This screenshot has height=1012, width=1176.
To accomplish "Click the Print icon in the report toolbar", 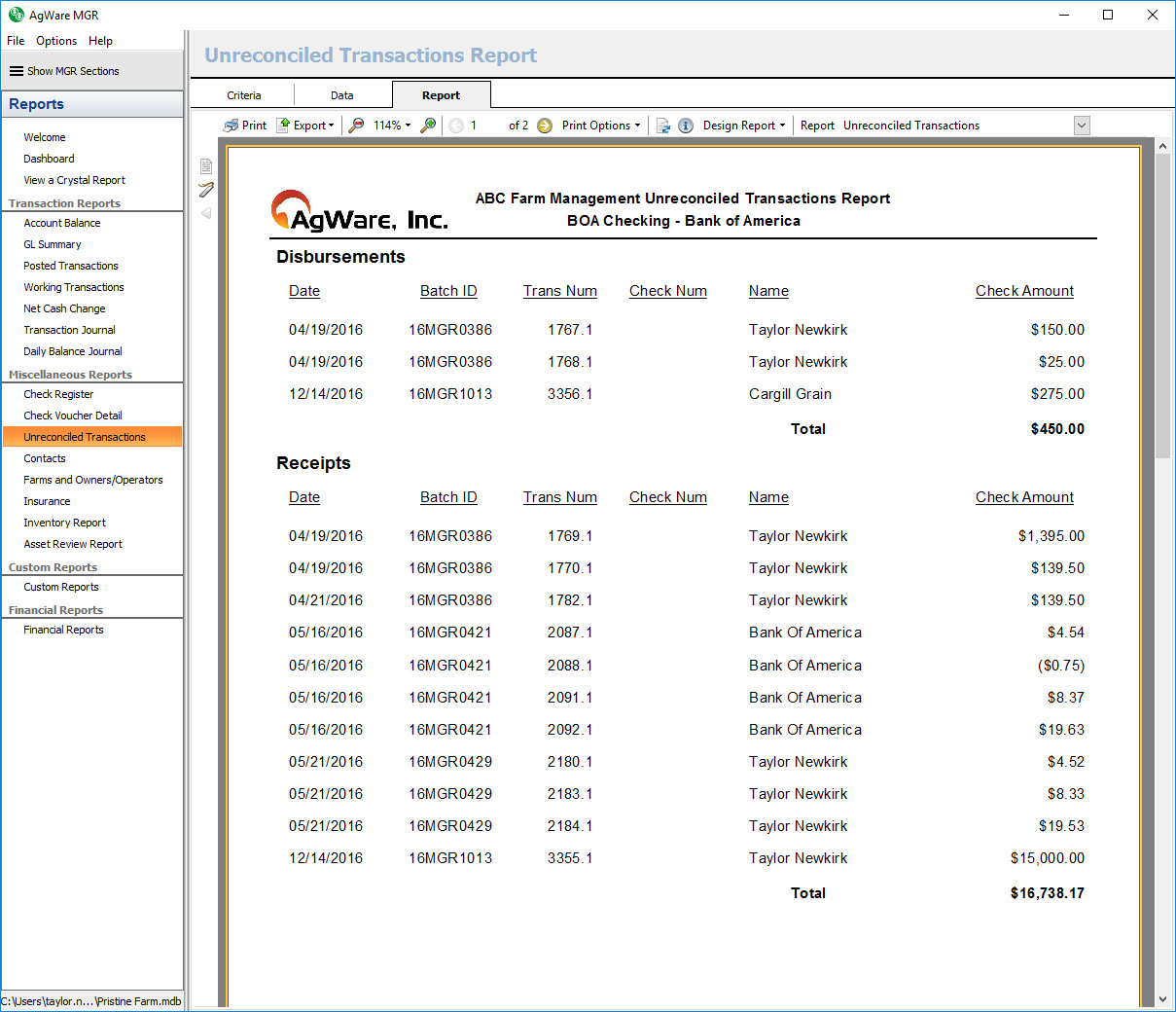I will pos(231,126).
